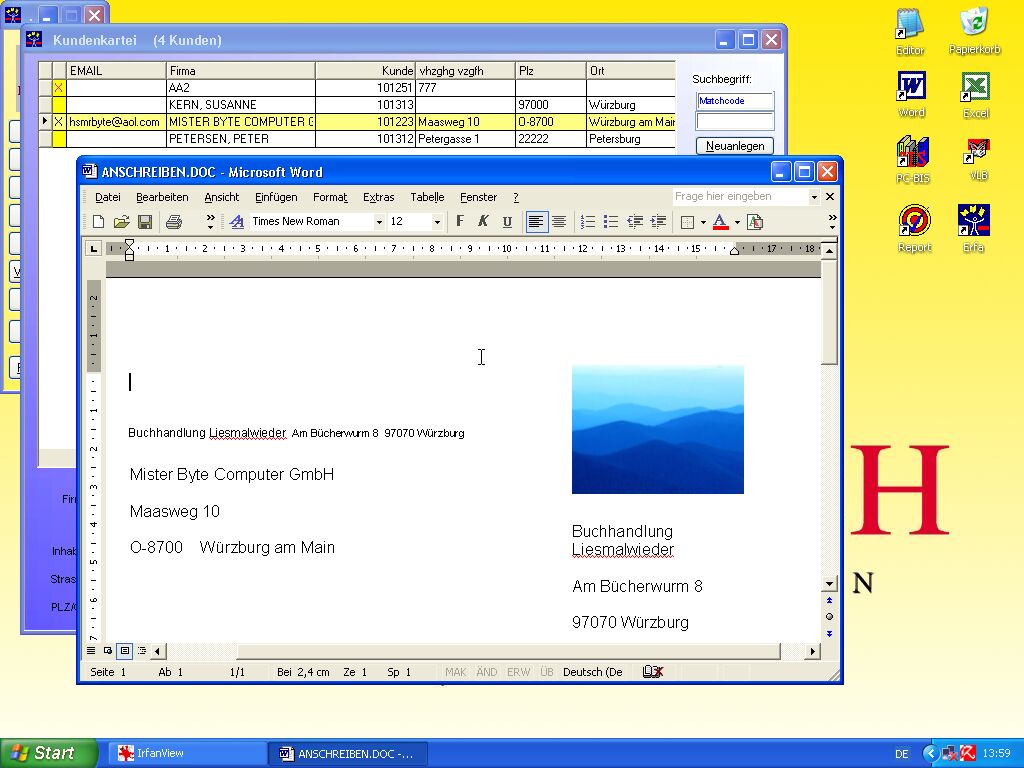Open the Tabelle menu
The width and height of the screenshot is (1024, 768).
427,197
